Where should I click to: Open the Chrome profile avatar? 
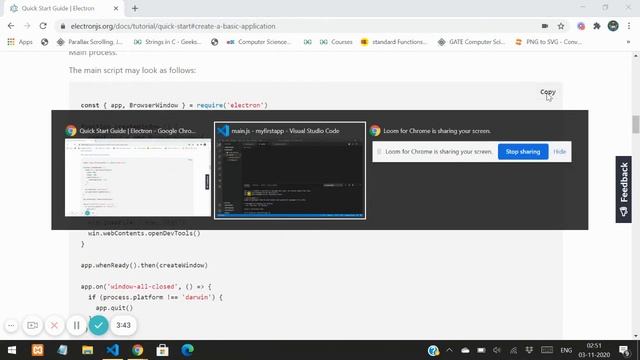click(x=613, y=26)
